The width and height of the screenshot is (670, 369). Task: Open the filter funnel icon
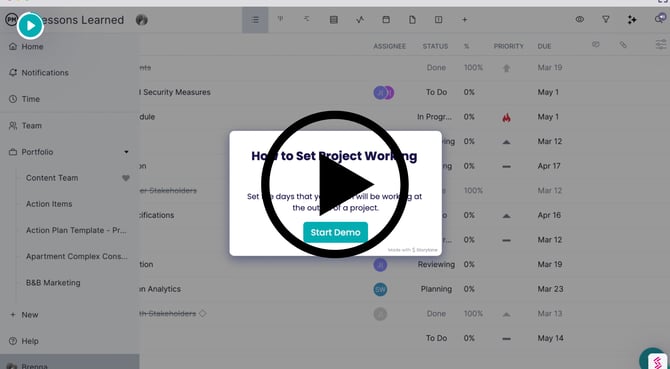[605, 19]
